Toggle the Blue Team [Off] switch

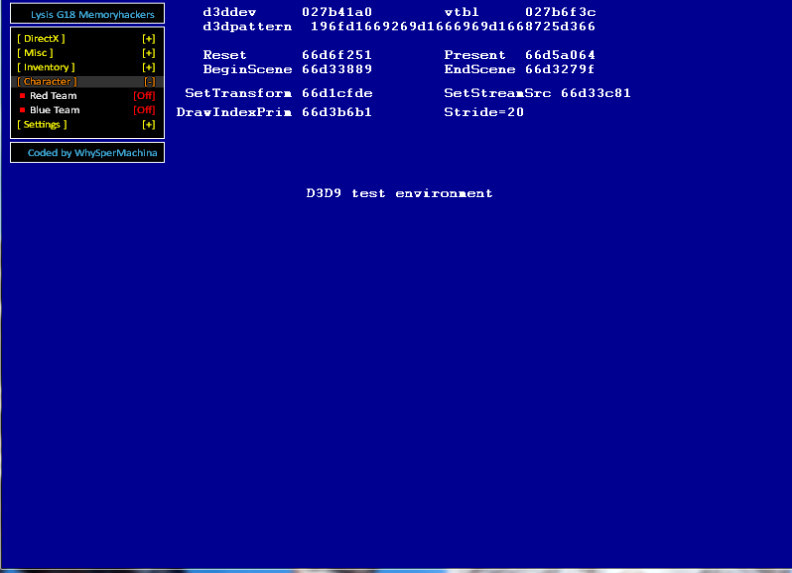click(x=144, y=110)
